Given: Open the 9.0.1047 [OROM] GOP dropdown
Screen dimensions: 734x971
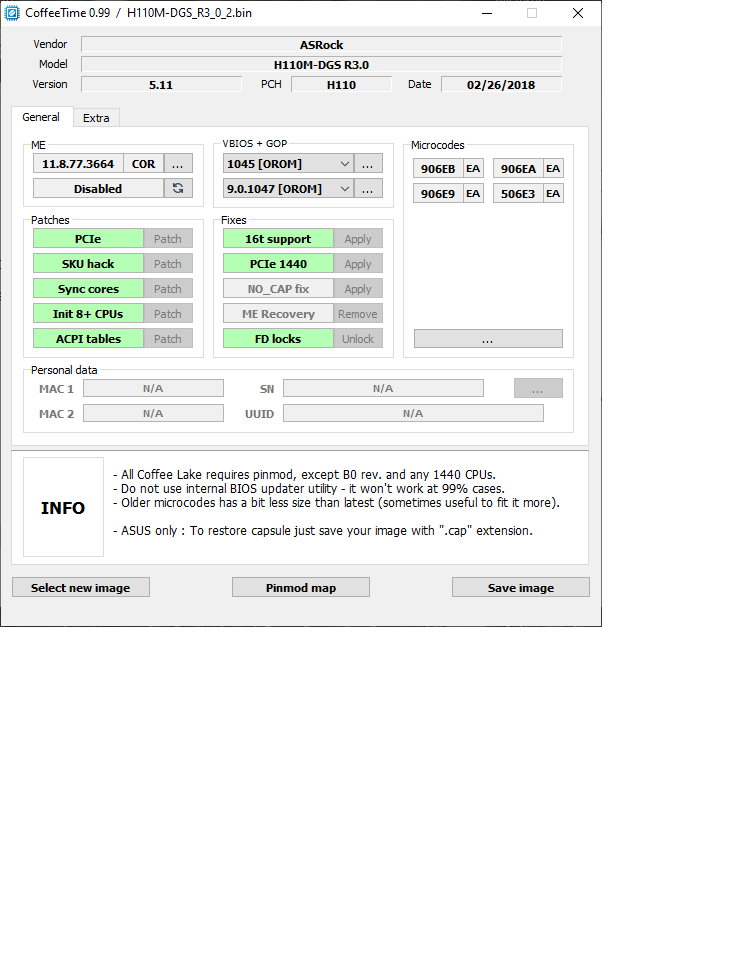Looking at the screenshot, I should [288, 188].
